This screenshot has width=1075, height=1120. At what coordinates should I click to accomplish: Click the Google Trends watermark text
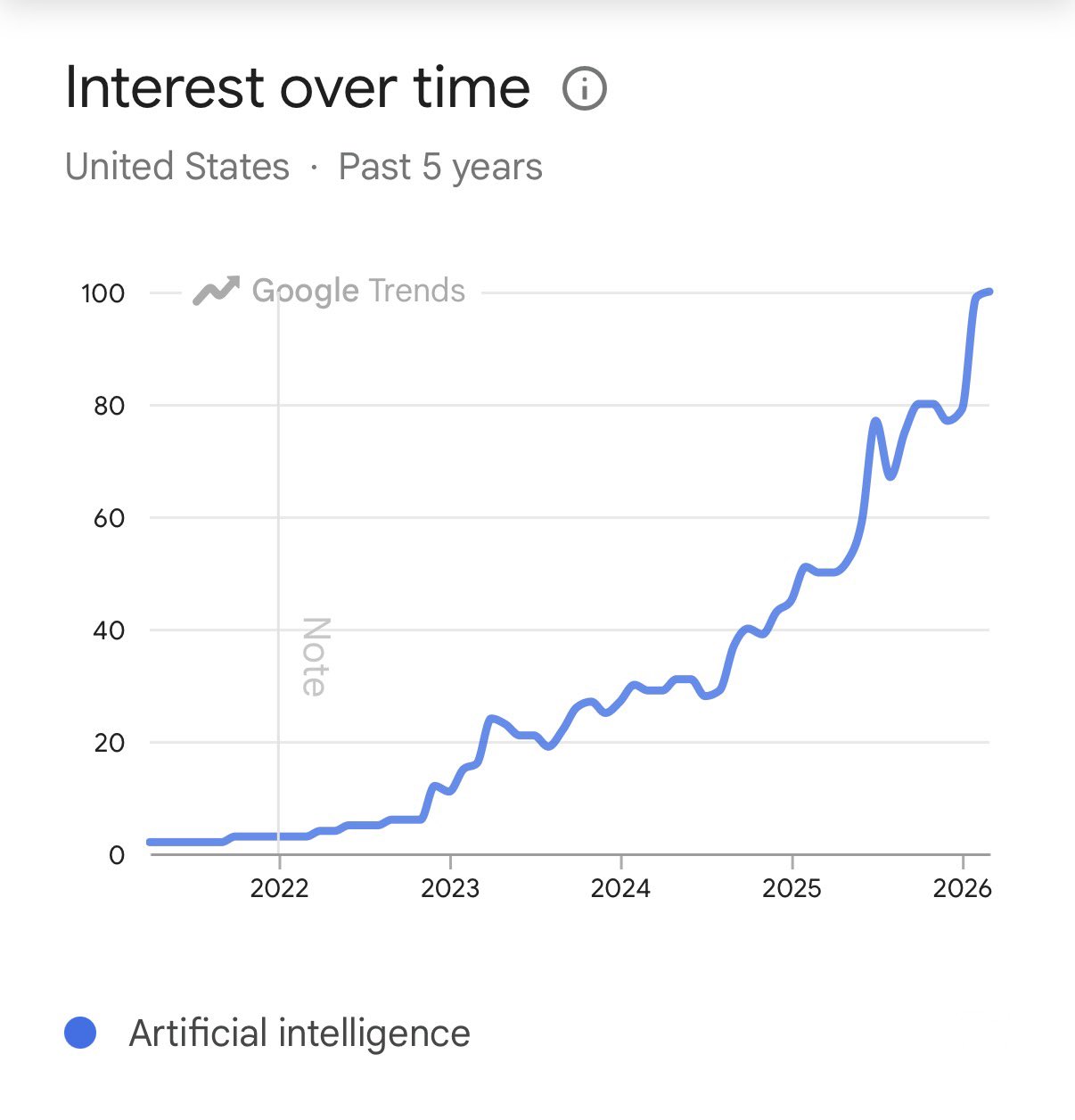[358, 291]
